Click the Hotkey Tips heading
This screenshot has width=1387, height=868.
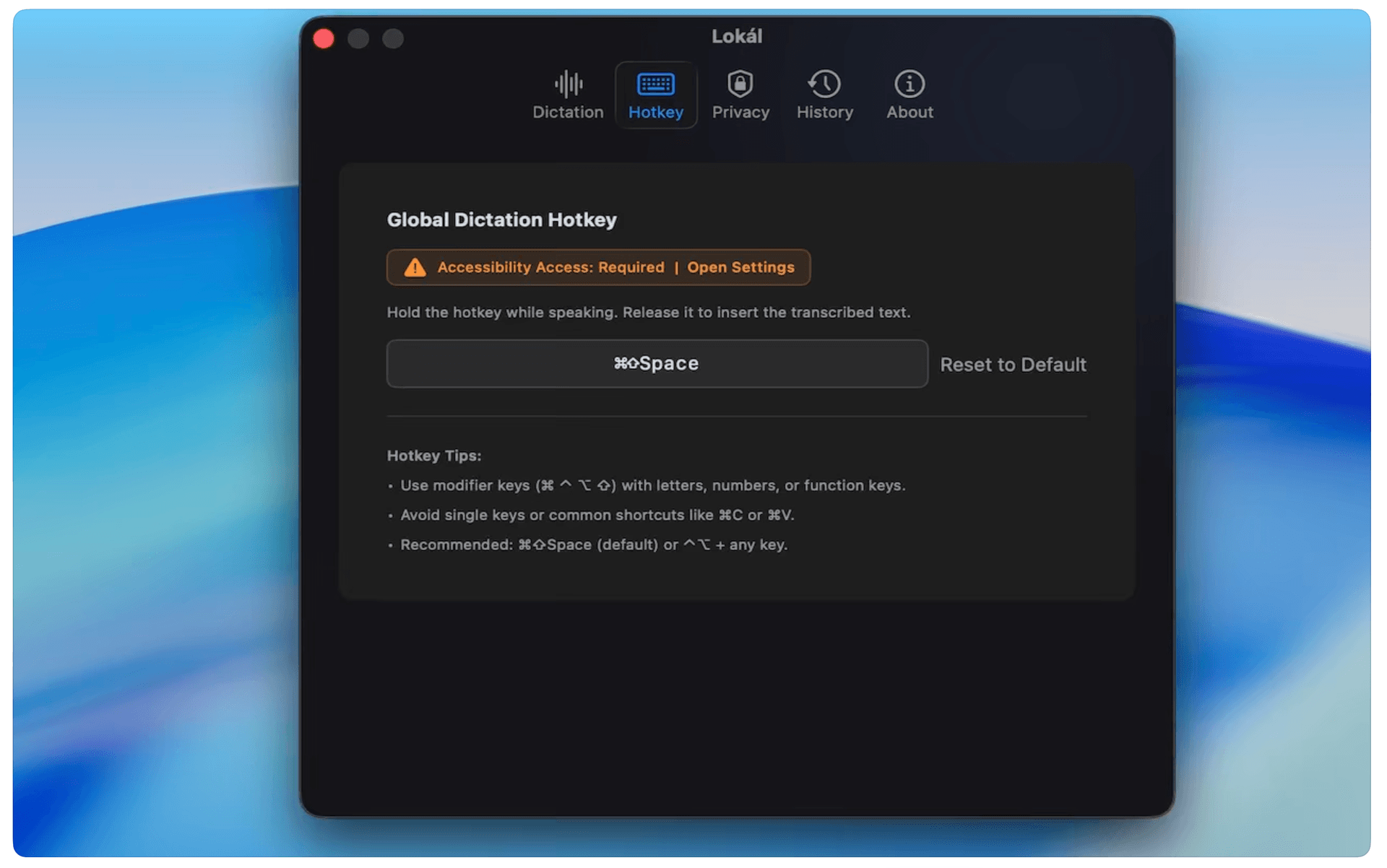tap(434, 456)
